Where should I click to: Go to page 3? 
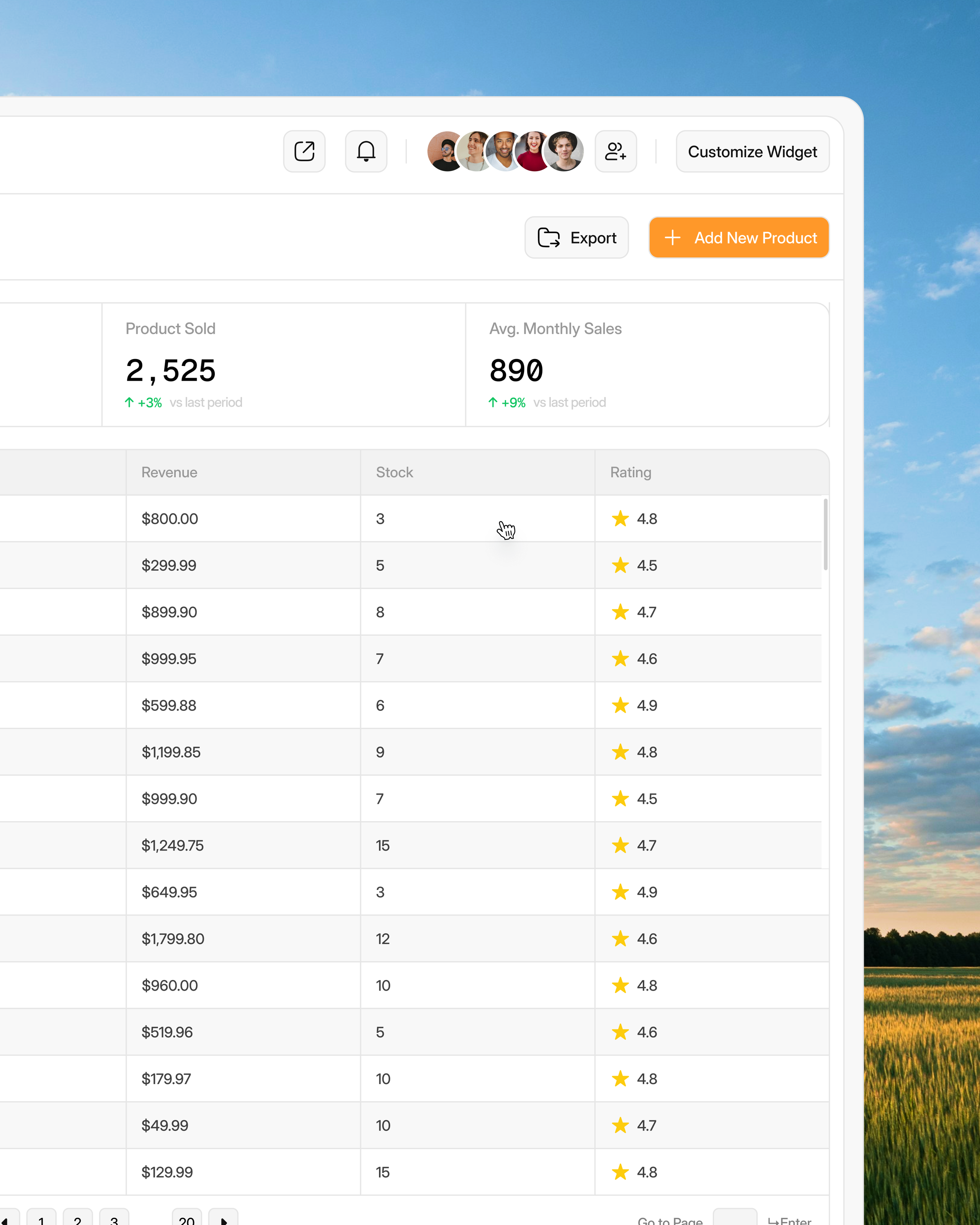pos(114,1217)
